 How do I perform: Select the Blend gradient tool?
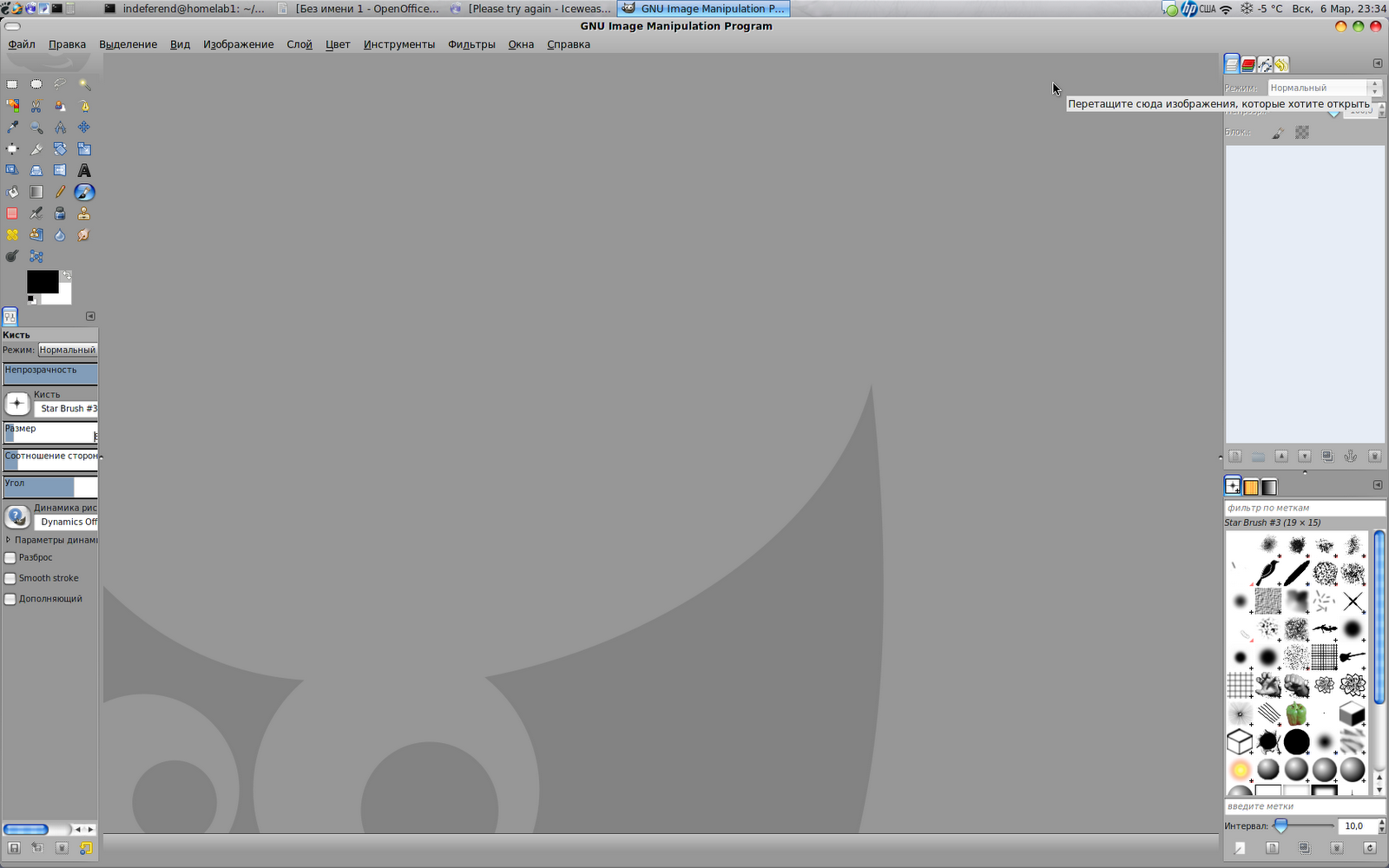click(36, 192)
